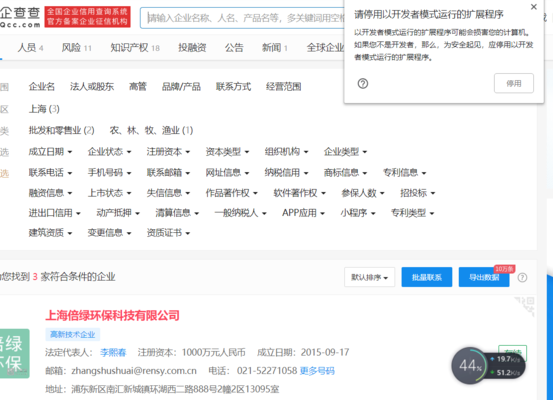Image resolution: width=553 pixels, height=400 pixels.
Task: Expand the 专利信息 filter dropdown
Action: [x=405, y=172]
